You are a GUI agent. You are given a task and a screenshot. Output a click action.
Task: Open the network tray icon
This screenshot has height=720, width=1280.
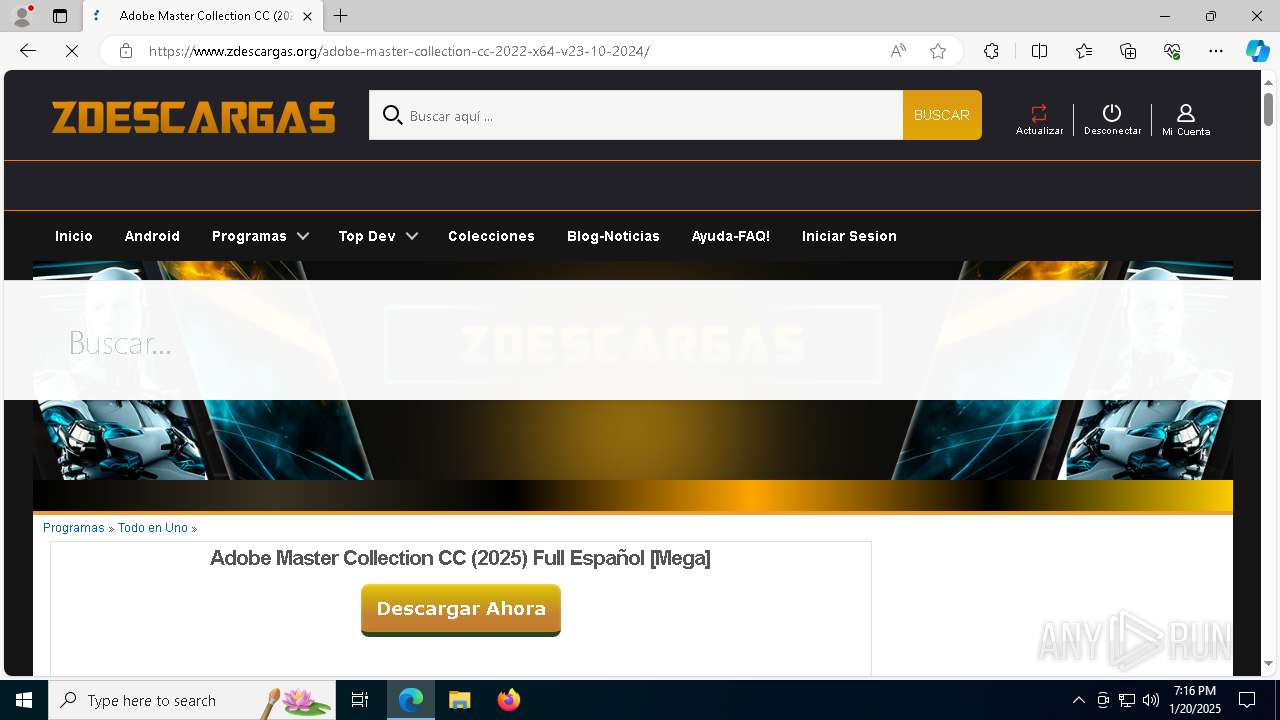point(1127,700)
